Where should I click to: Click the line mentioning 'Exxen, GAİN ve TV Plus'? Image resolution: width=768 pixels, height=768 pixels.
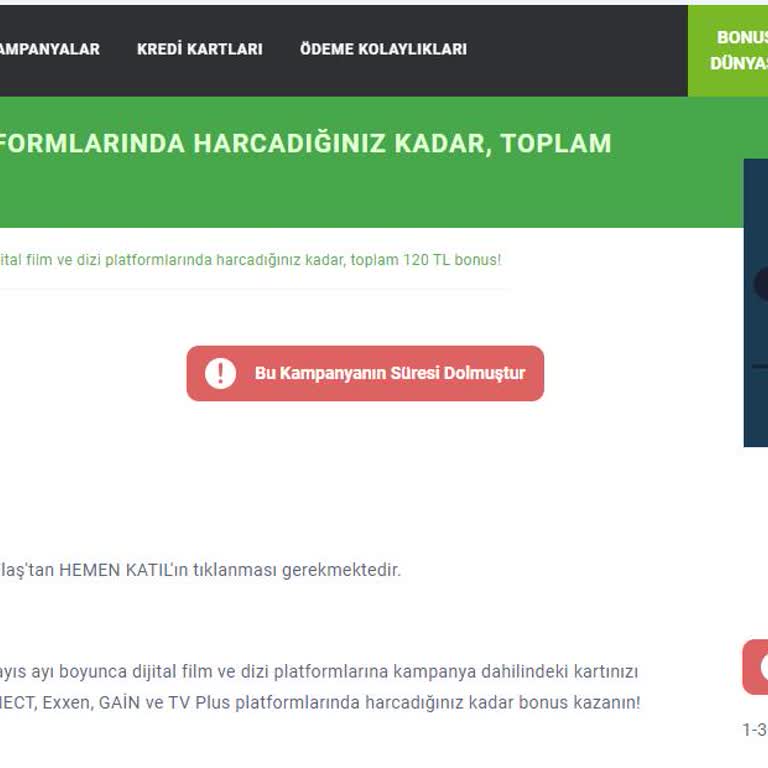320,703
